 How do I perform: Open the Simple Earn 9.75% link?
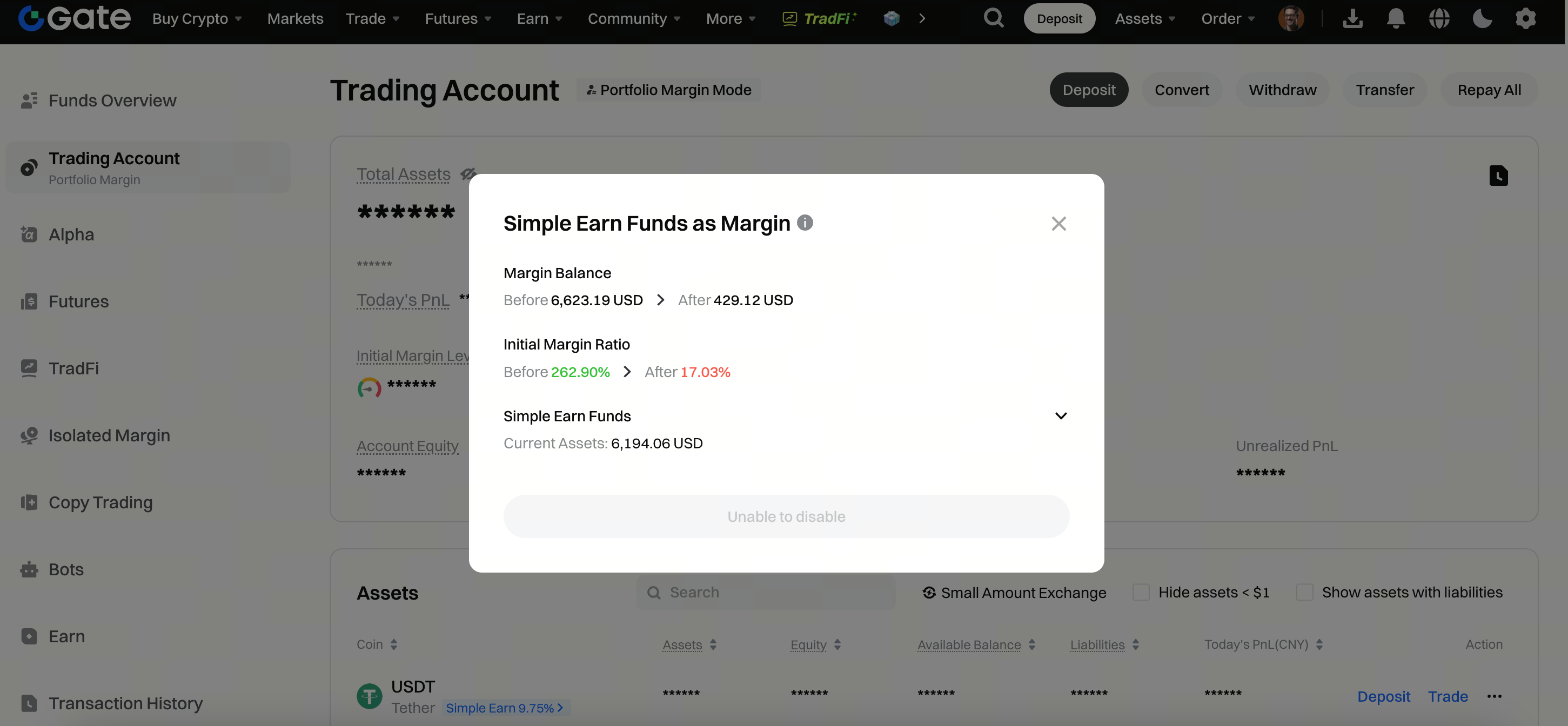tap(505, 708)
